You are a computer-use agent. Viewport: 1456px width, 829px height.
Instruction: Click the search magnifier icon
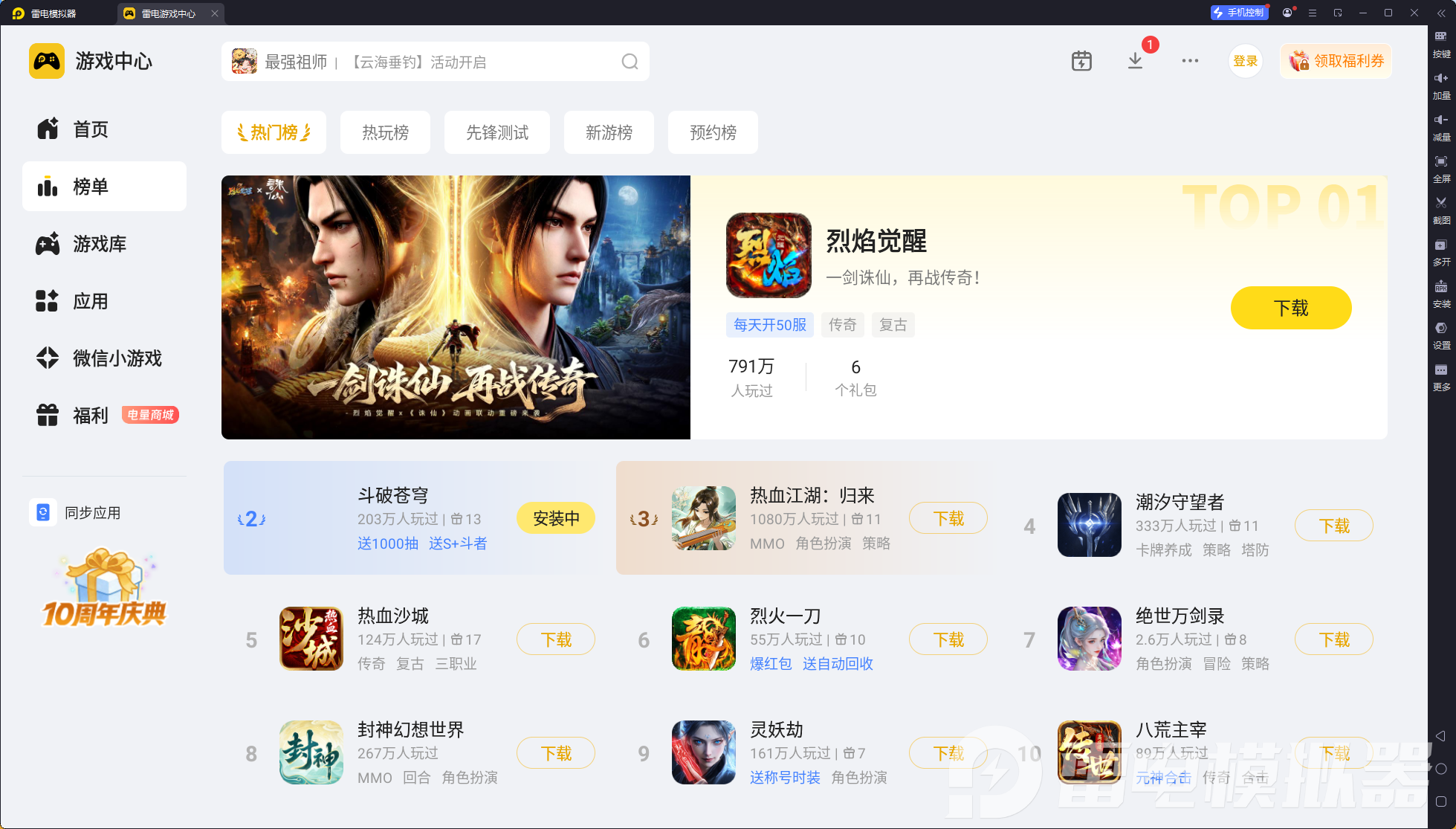(630, 62)
